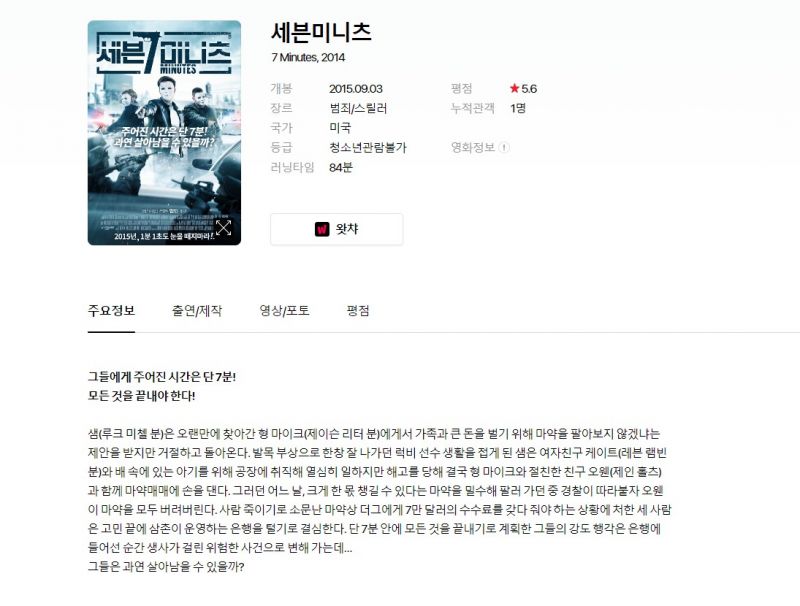
Task: Go to the 평점 tab
Action: point(358,311)
